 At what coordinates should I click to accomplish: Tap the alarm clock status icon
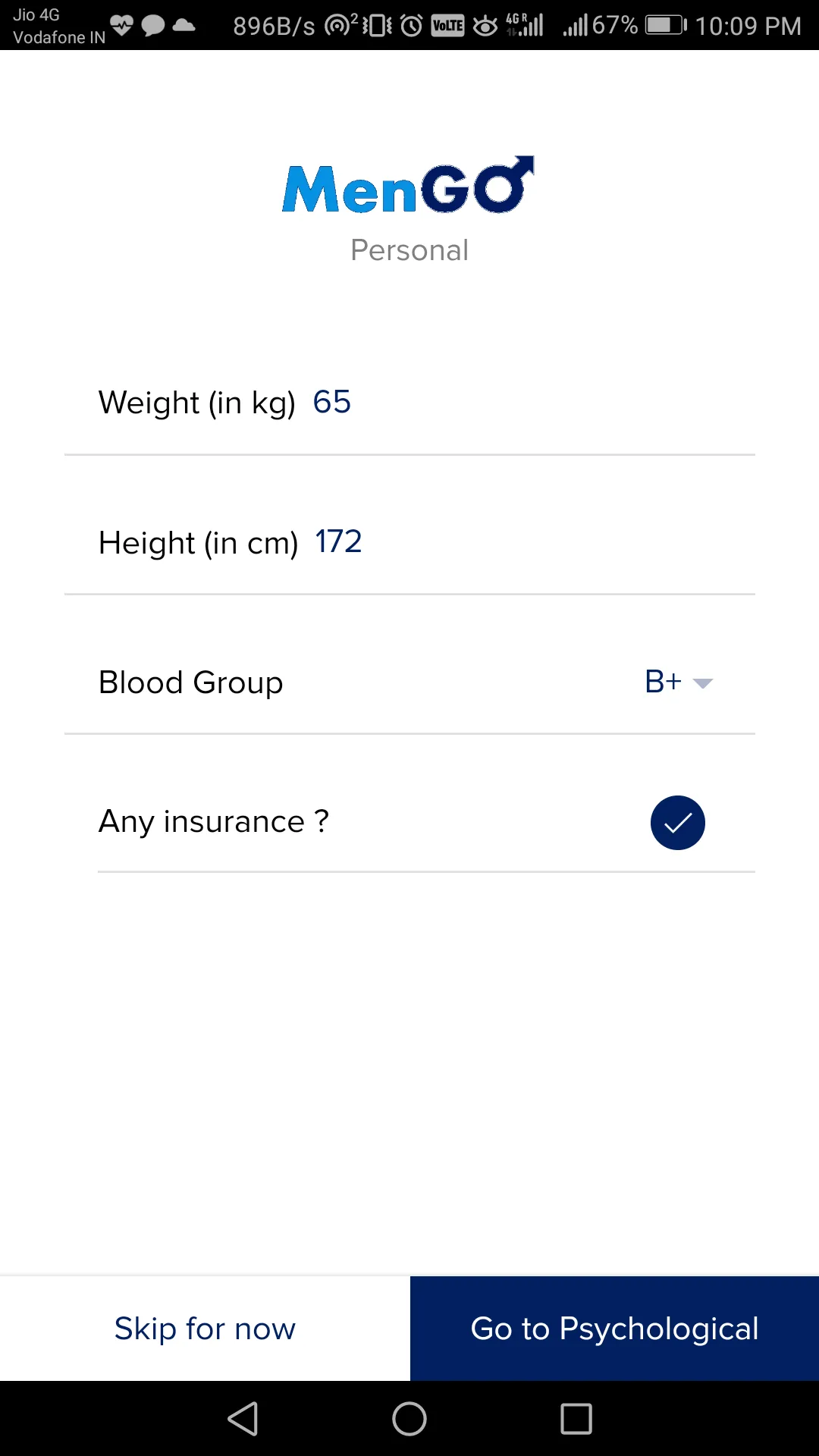(412, 26)
